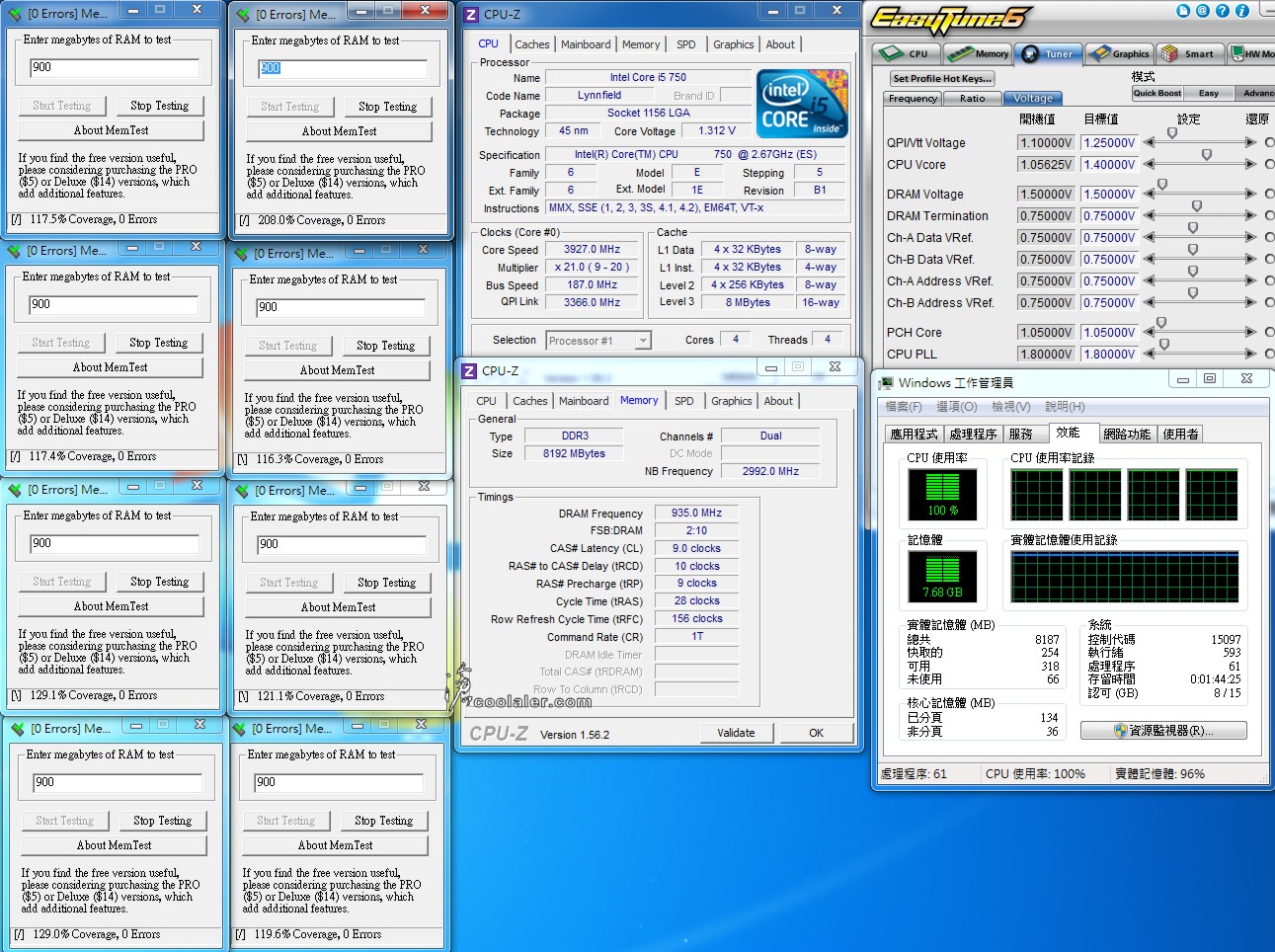Click the title icon of the 117.5% coverage MemTest window
The width and height of the screenshot is (1275, 952).
(15, 14)
